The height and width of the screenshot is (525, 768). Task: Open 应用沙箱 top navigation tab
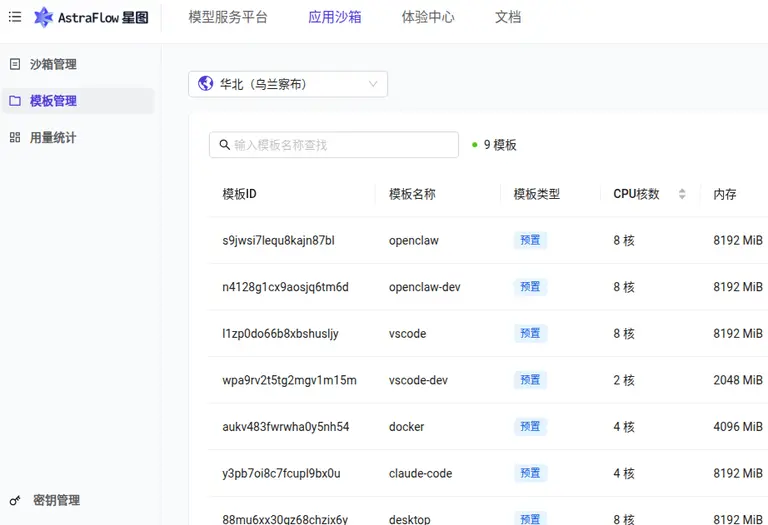335,17
